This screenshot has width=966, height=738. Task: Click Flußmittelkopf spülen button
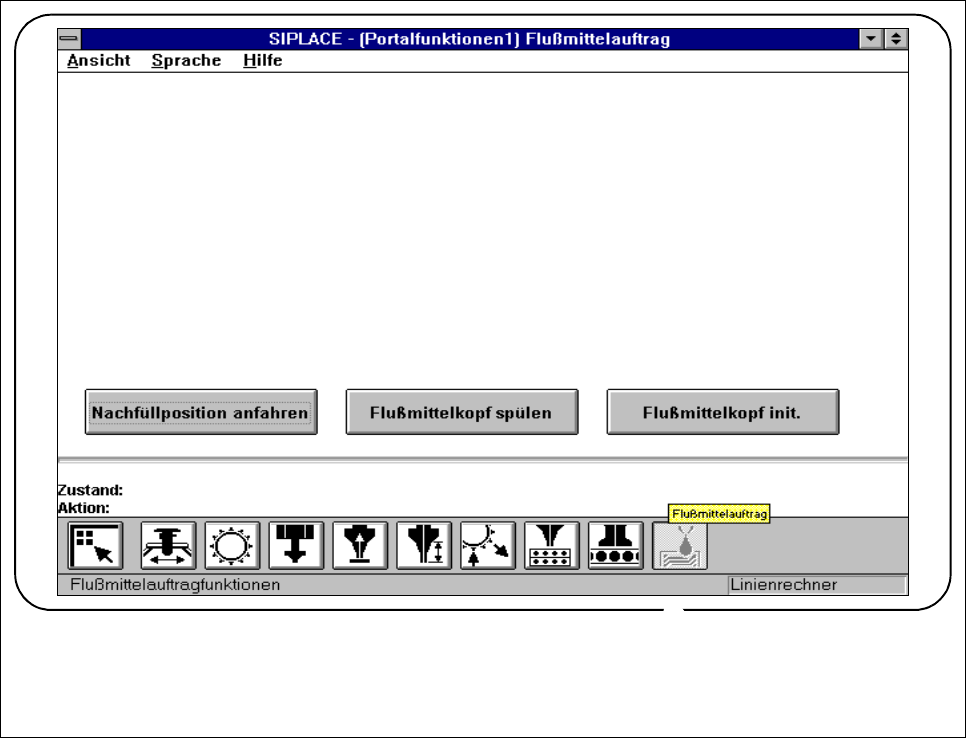[462, 412]
